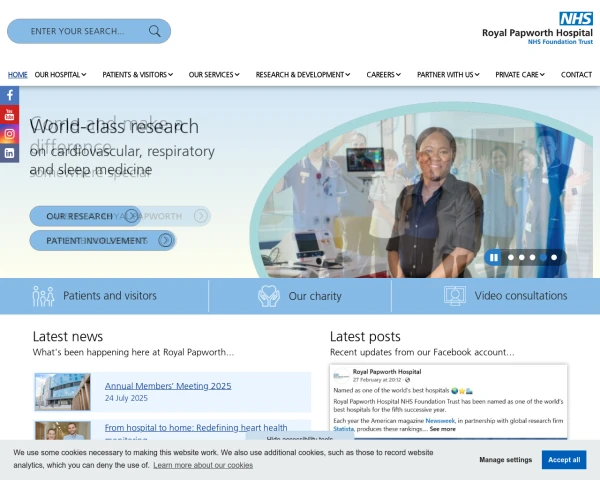Open the YouTube social link
The height and width of the screenshot is (480, 600).
coord(10,114)
